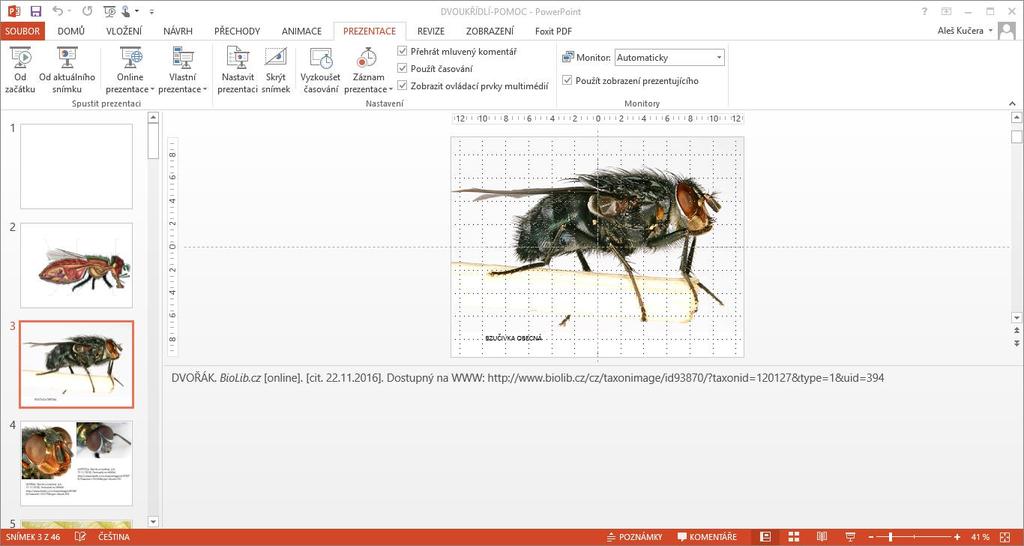
Task: Fit slide to window icon
Action: 1006,537
